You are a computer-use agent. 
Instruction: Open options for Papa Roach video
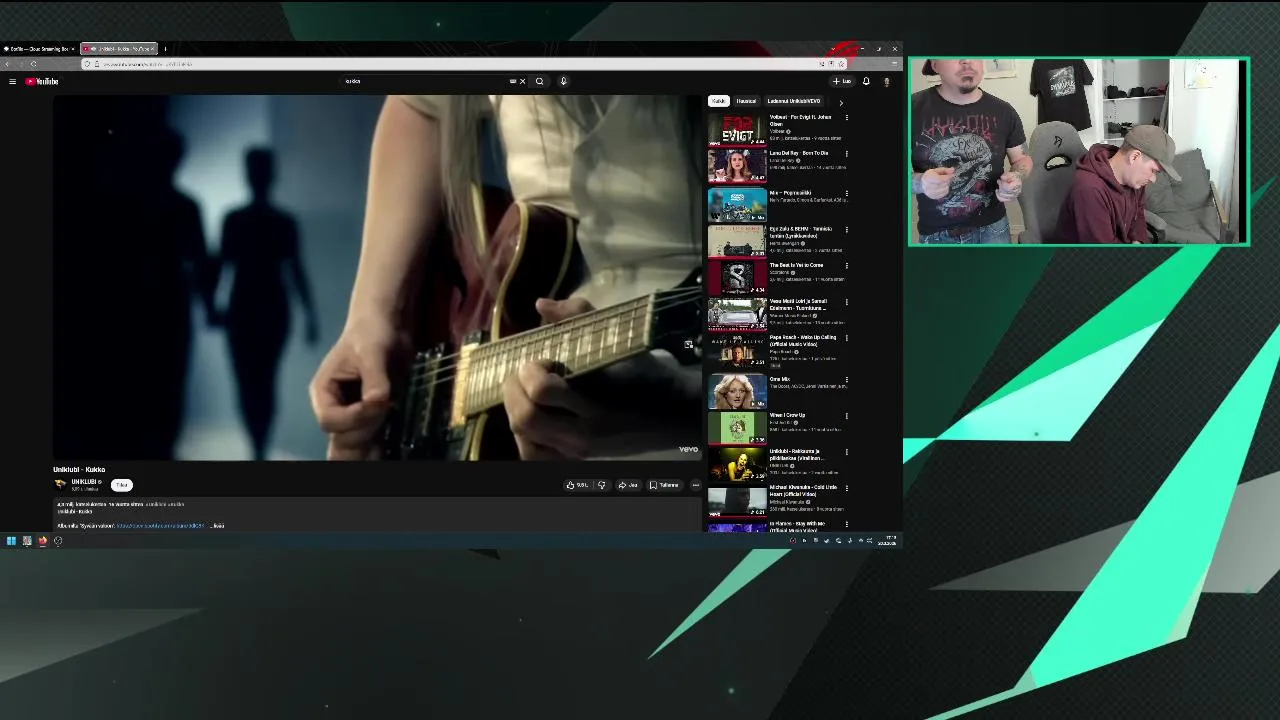pyautogui.click(x=847, y=338)
